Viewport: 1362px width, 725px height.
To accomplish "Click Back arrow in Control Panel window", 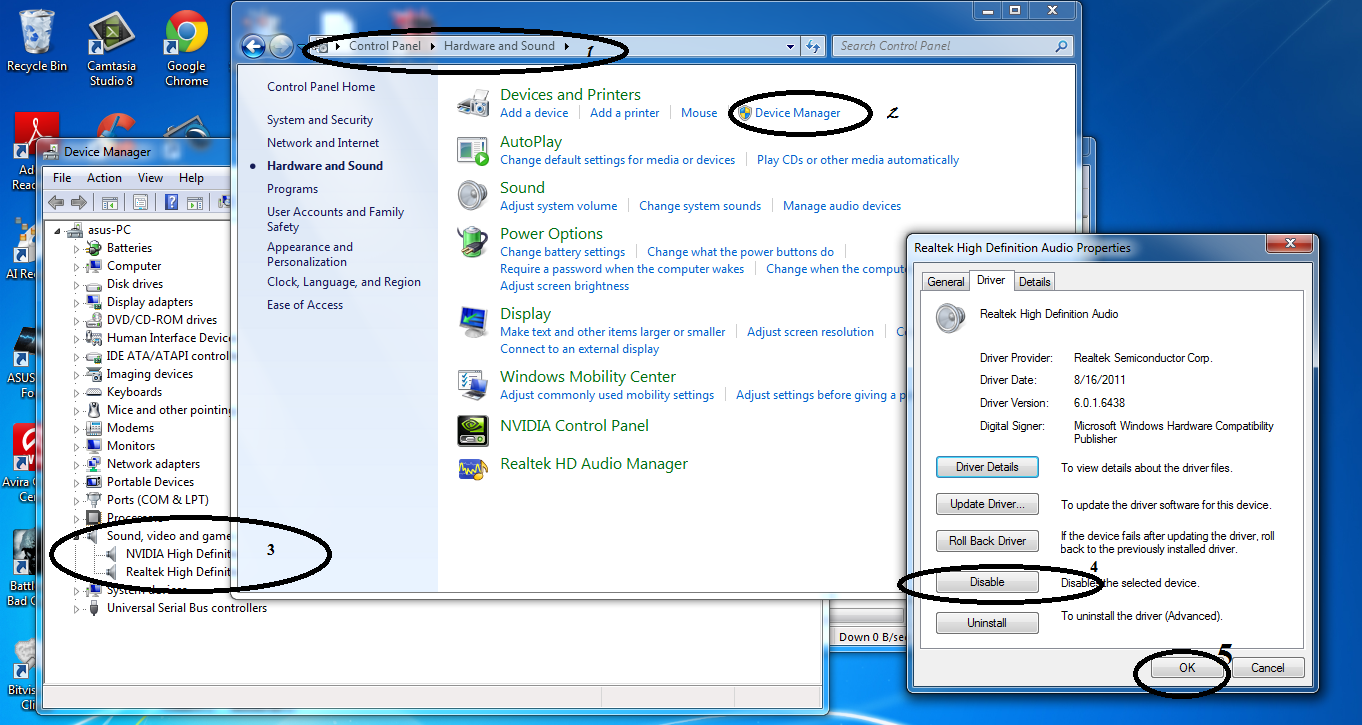I will tap(254, 46).
